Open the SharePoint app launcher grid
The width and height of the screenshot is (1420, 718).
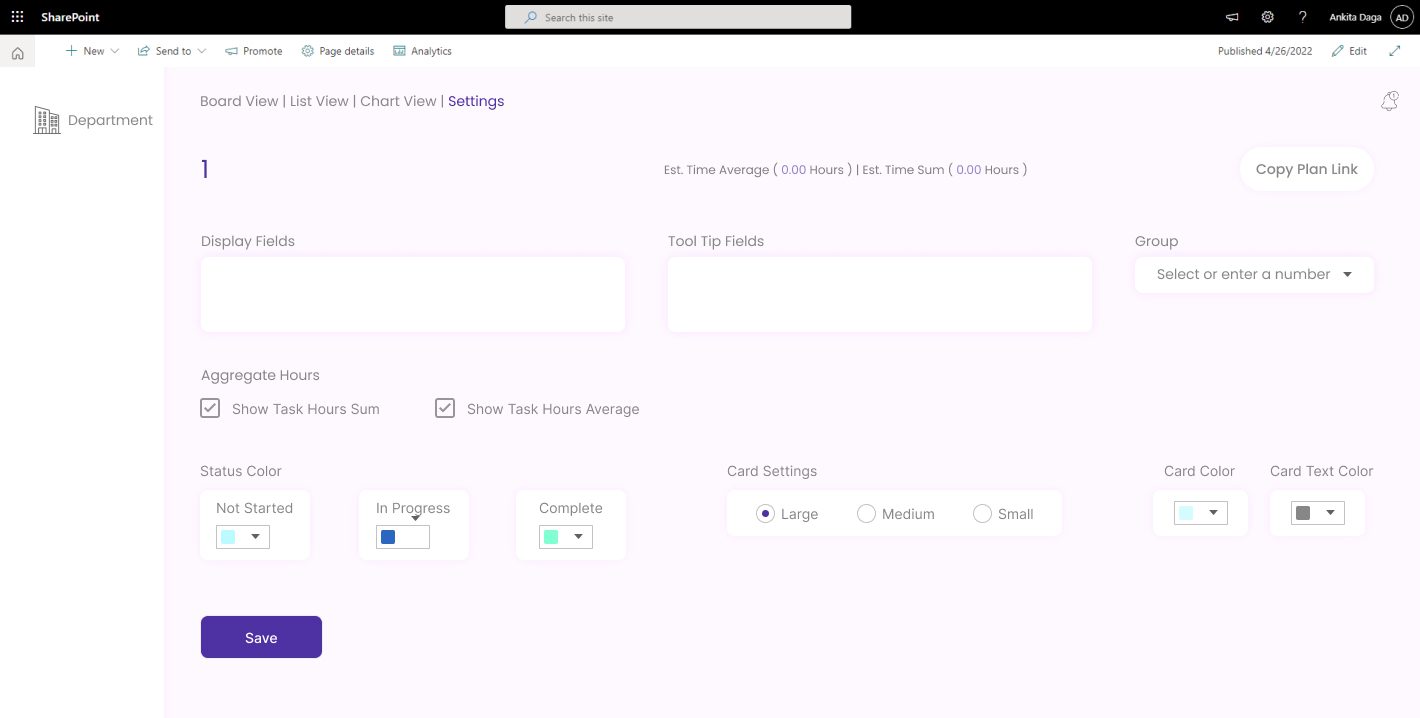(17, 17)
